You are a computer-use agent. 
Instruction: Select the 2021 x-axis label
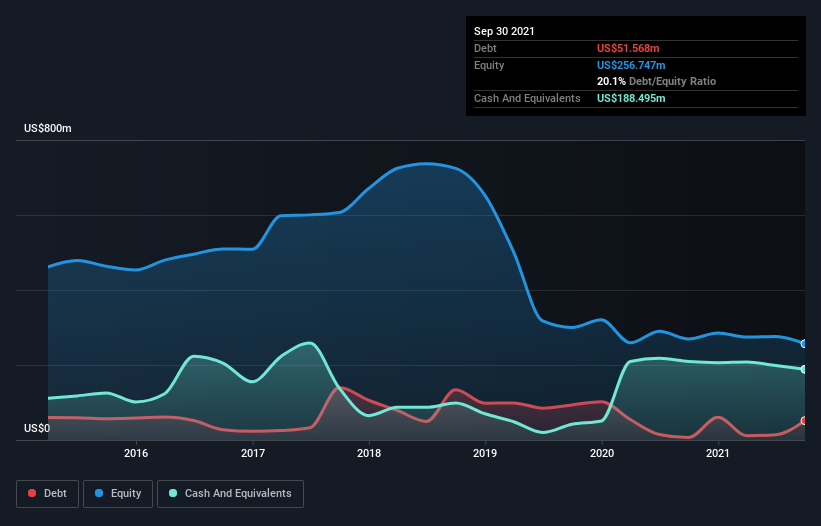click(718, 453)
